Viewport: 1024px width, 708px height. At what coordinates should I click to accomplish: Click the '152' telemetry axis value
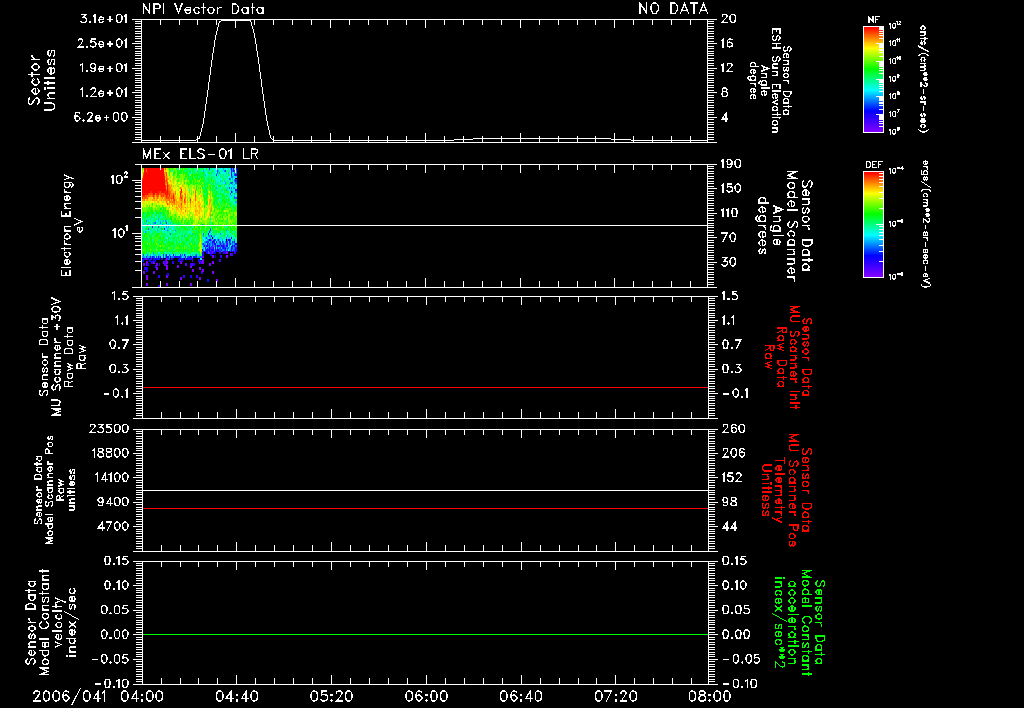tap(732, 477)
